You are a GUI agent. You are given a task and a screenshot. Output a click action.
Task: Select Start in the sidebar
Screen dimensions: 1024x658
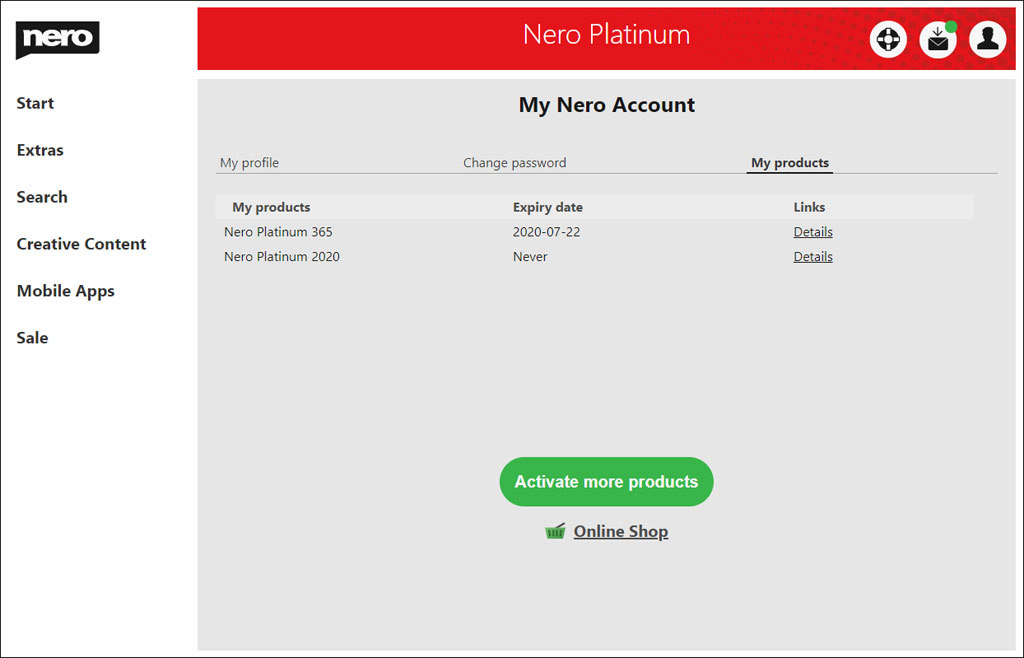[x=35, y=103]
